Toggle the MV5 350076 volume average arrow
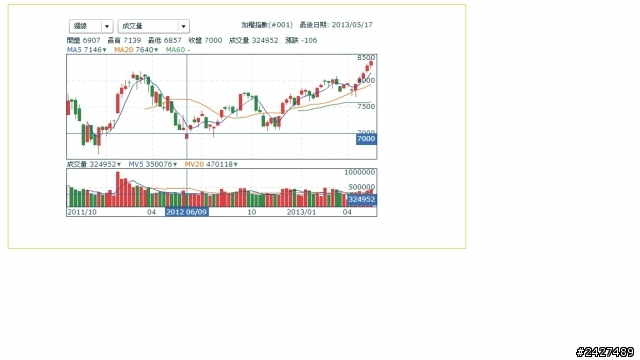Screen dimensions: 640x360 coord(175,164)
